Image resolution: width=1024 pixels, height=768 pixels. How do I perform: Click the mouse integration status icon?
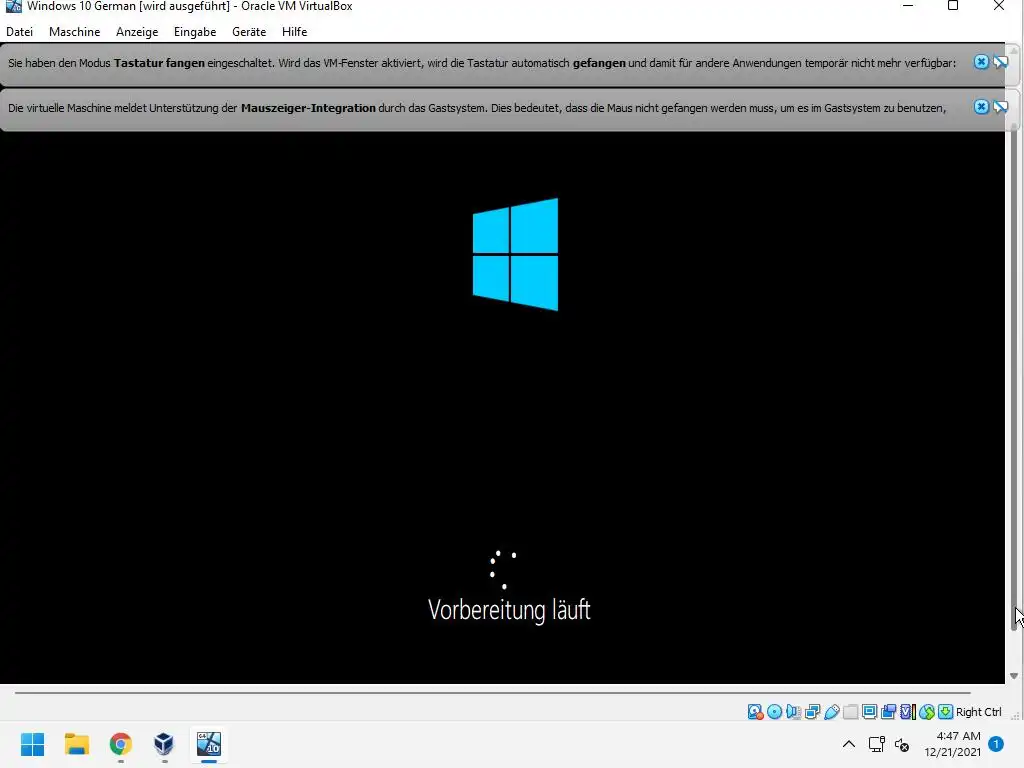927,712
